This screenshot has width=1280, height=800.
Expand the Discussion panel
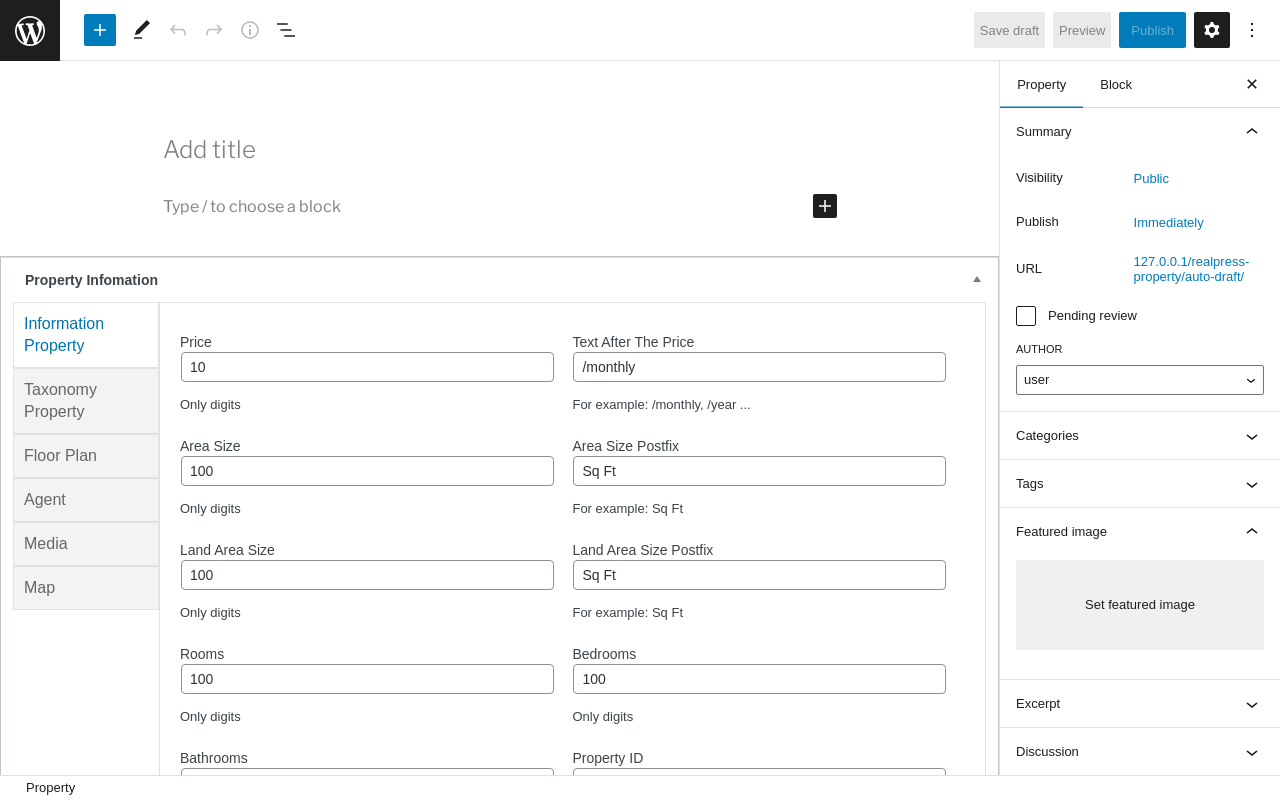(1140, 752)
